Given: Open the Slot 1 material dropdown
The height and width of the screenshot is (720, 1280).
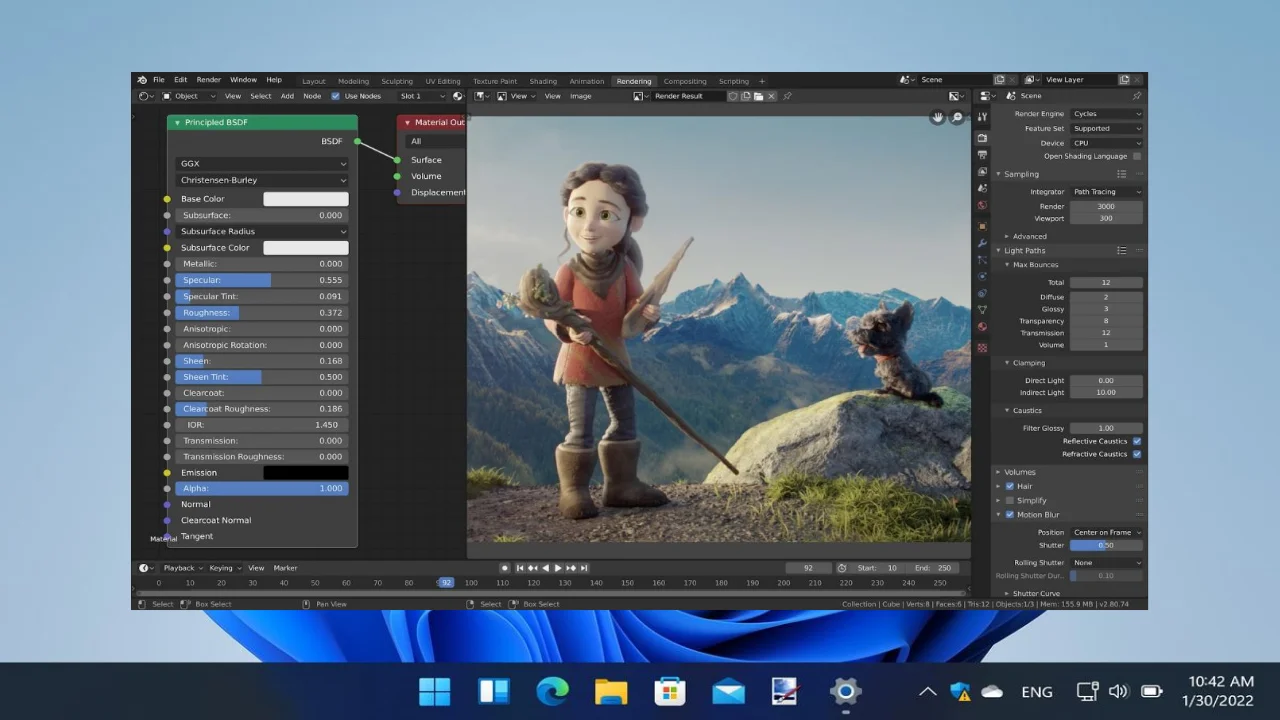Looking at the screenshot, I should tap(421, 96).
